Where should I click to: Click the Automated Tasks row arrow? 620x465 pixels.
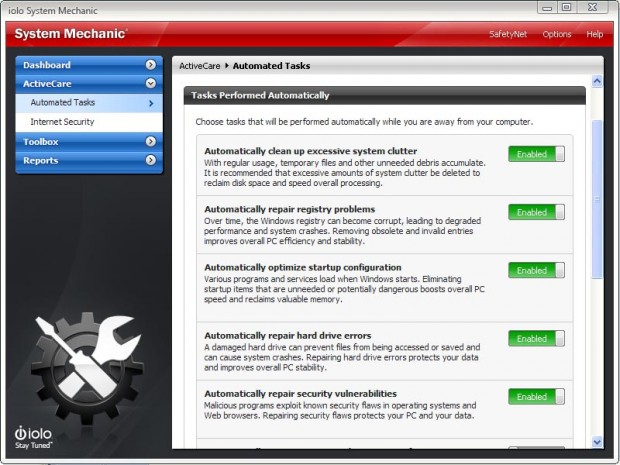[151, 103]
